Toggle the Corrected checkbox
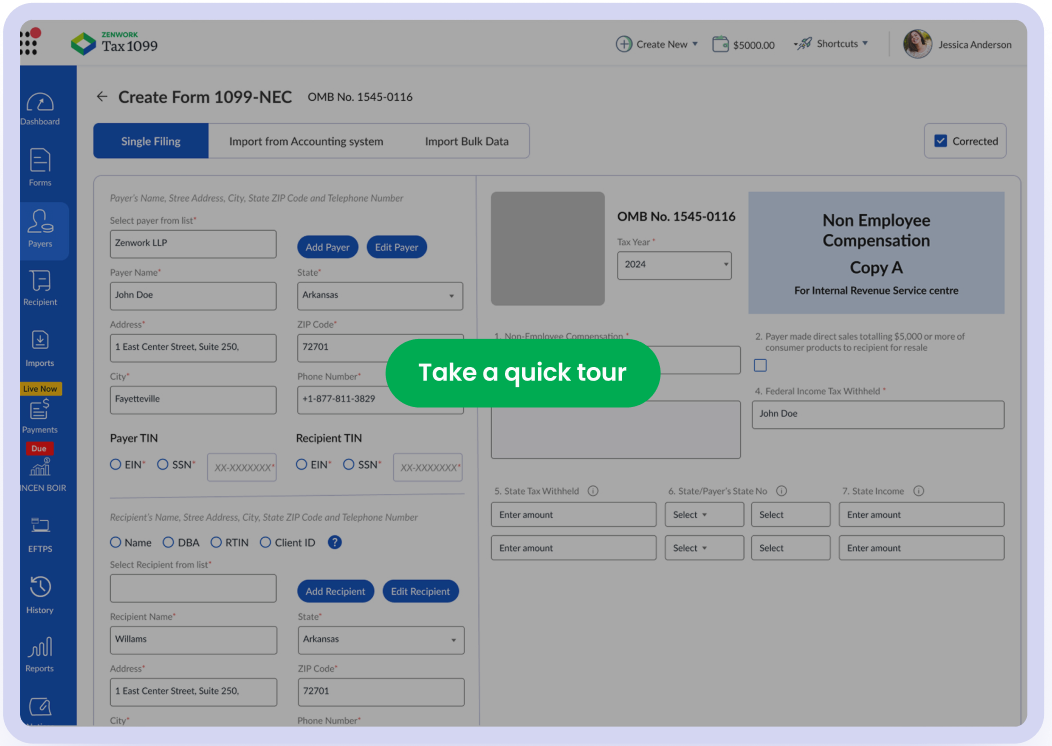This screenshot has height=746, width=1052. pos(940,141)
